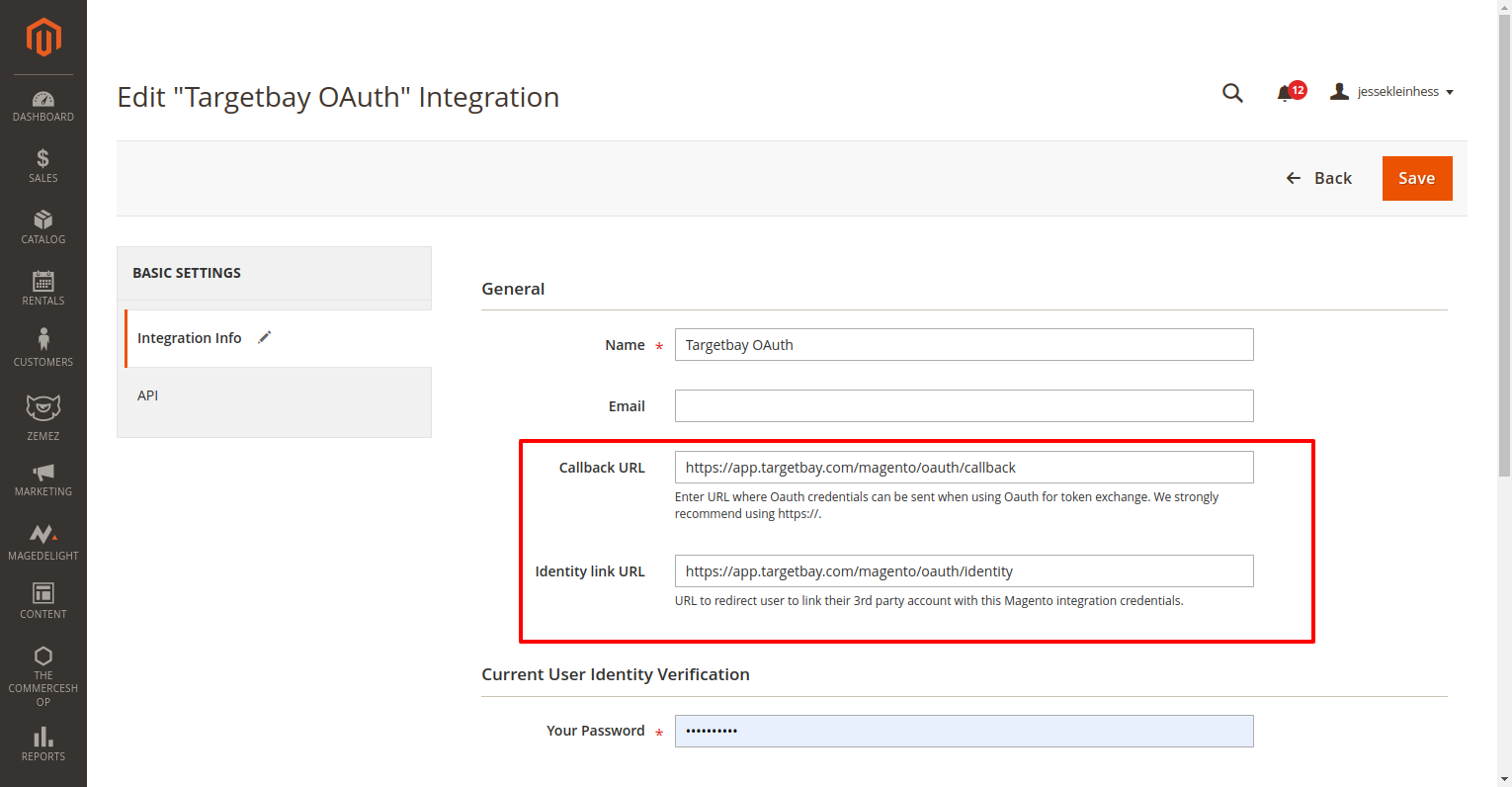Click the Current User Identity Verification heading
This screenshot has height=787, width=1512.
(616, 674)
